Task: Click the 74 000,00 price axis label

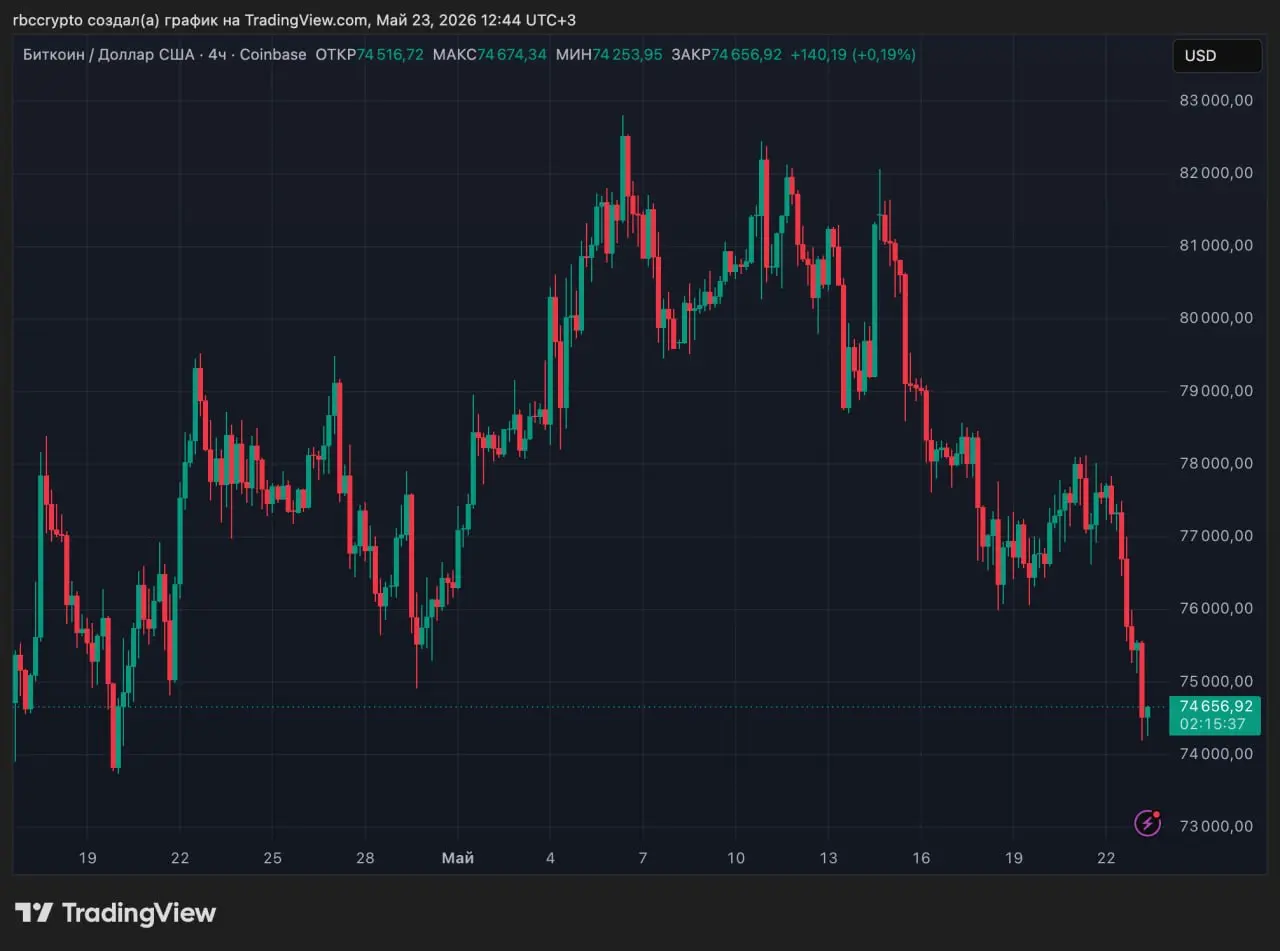Action: (x=1216, y=754)
